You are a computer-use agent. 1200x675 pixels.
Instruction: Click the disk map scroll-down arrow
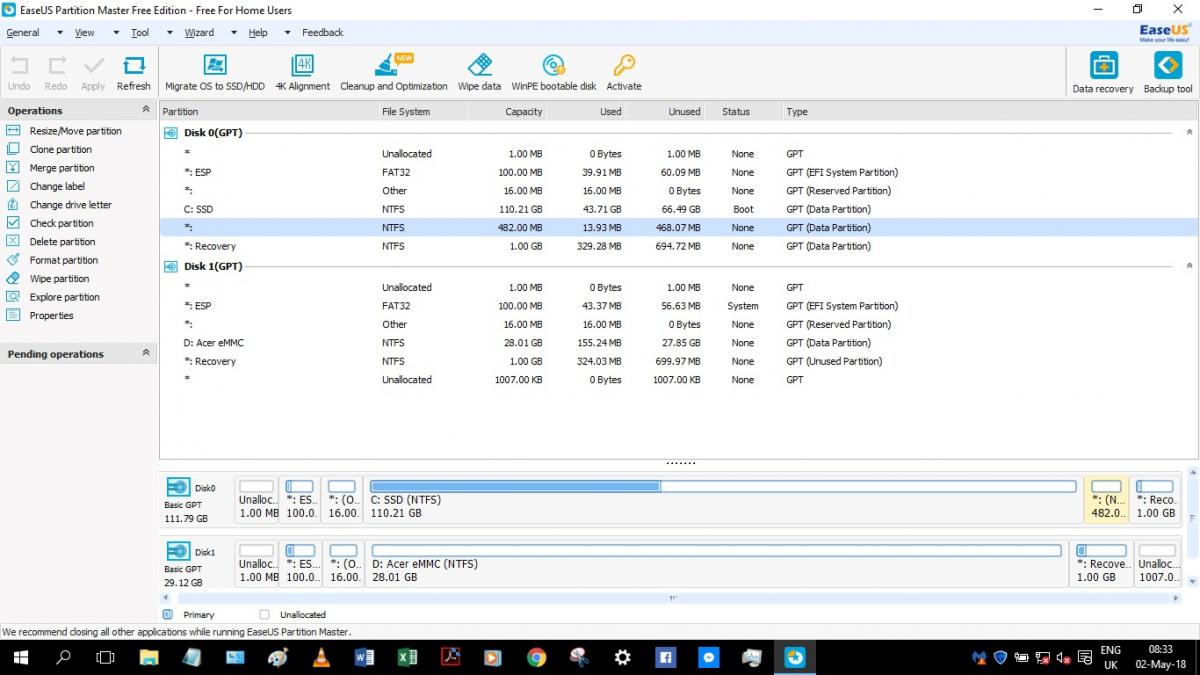[x=1191, y=580]
